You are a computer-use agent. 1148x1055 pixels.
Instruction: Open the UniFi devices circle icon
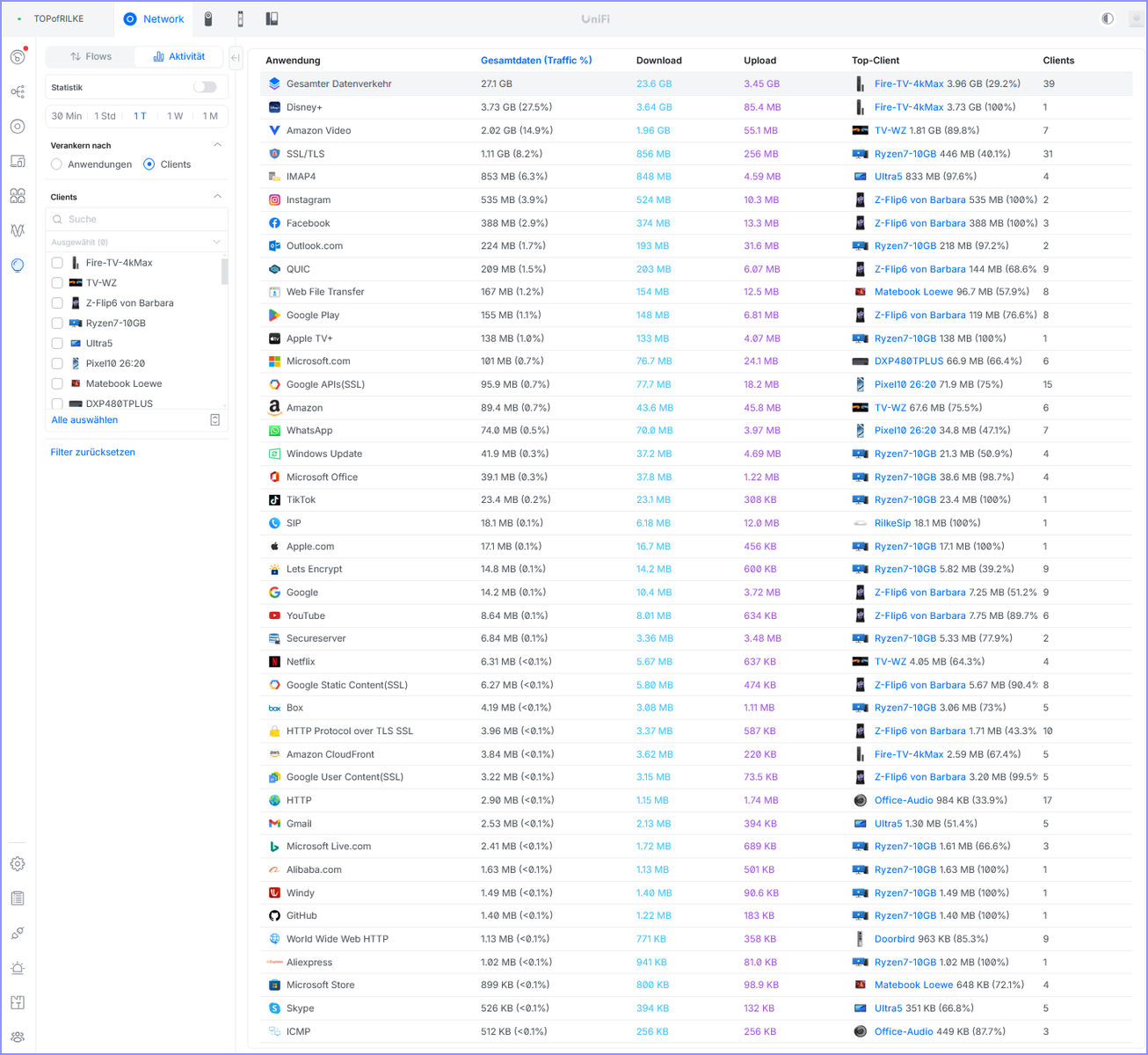[x=18, y=127]
